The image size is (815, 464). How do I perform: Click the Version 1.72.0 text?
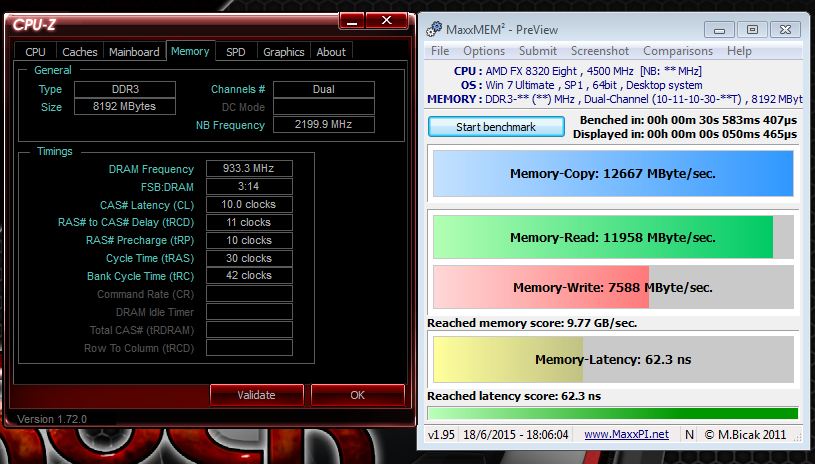pyautogui.click(x=52, y=419)
